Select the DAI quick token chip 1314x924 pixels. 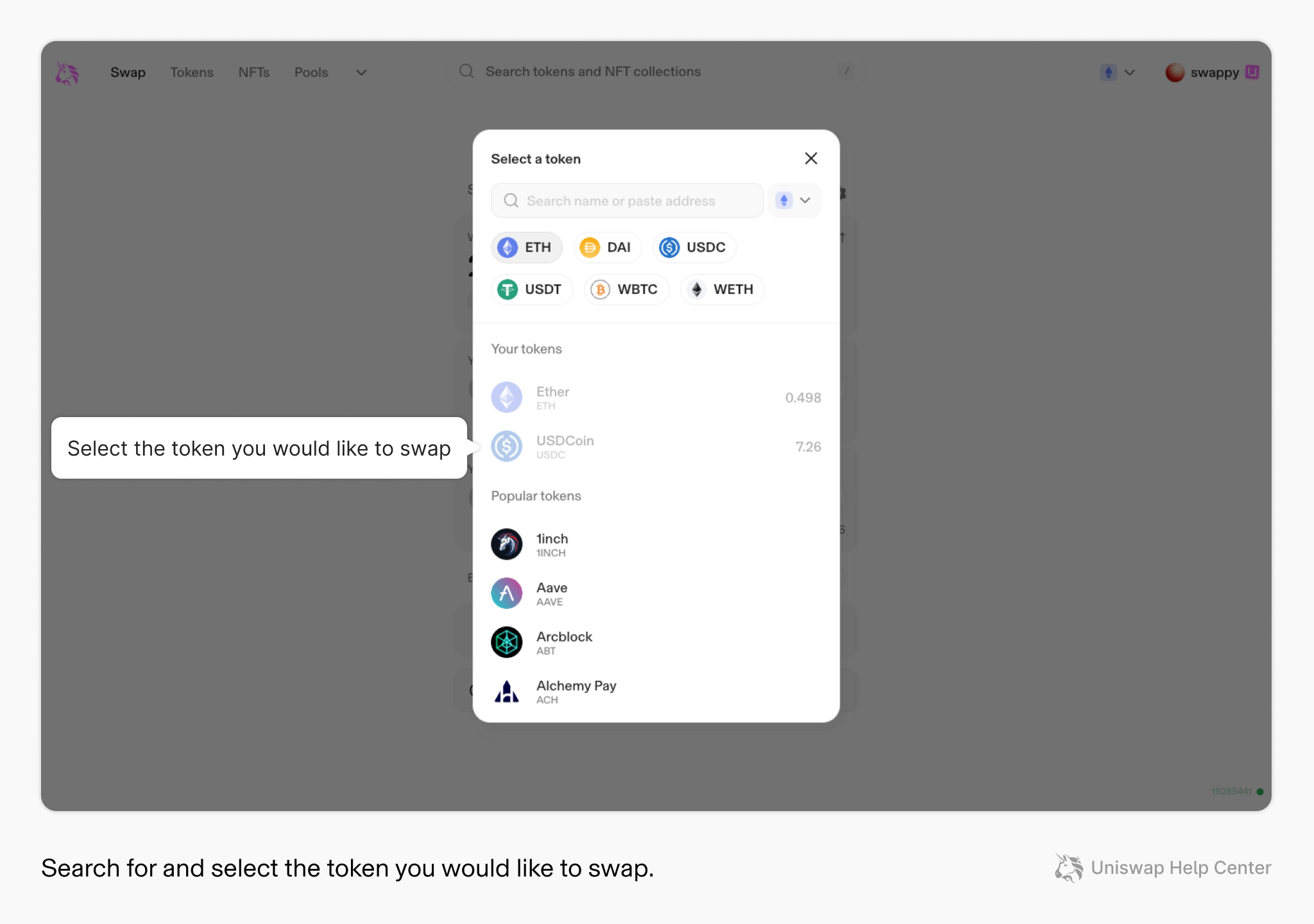point(608,248)
